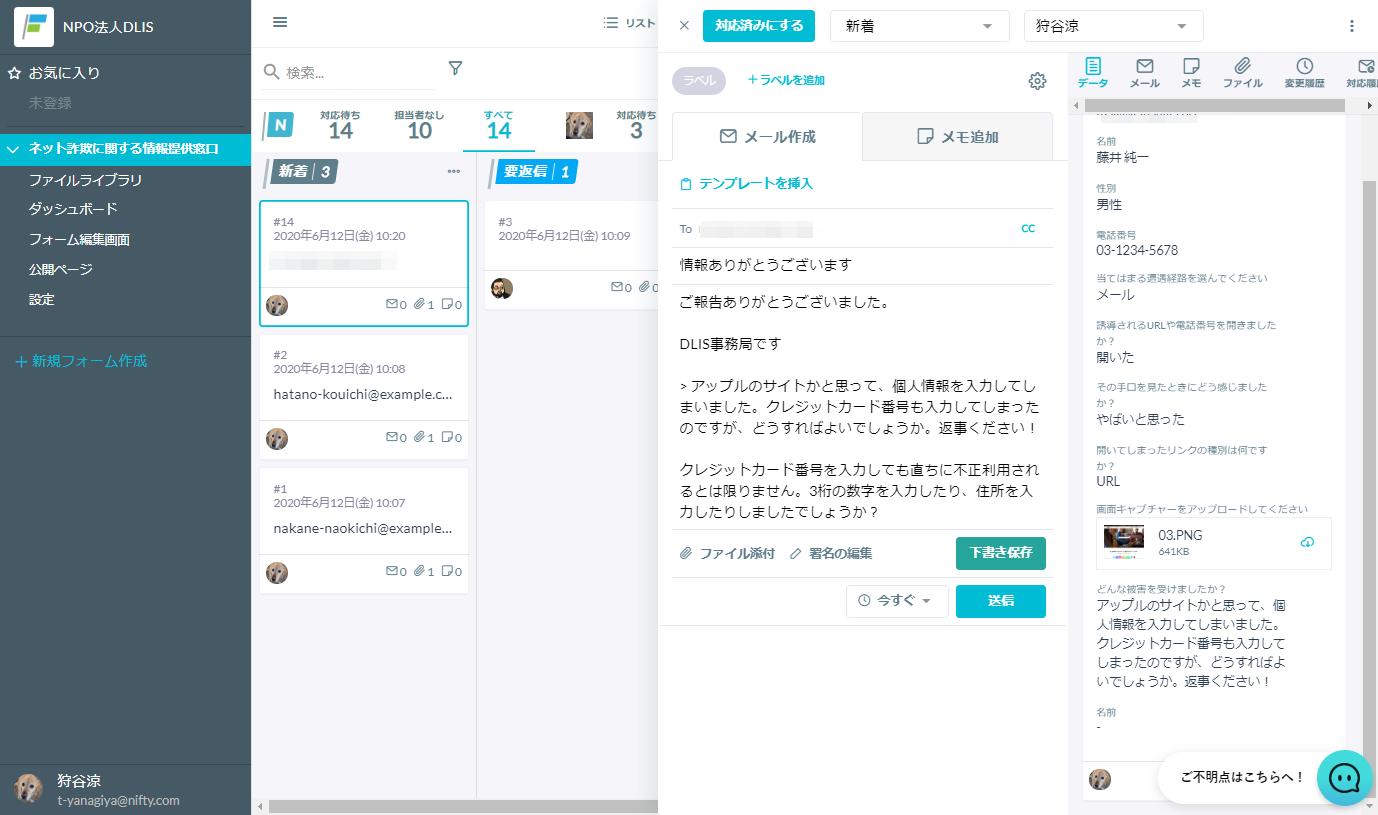Click the assignee avatar on card #3

(502, 289)
